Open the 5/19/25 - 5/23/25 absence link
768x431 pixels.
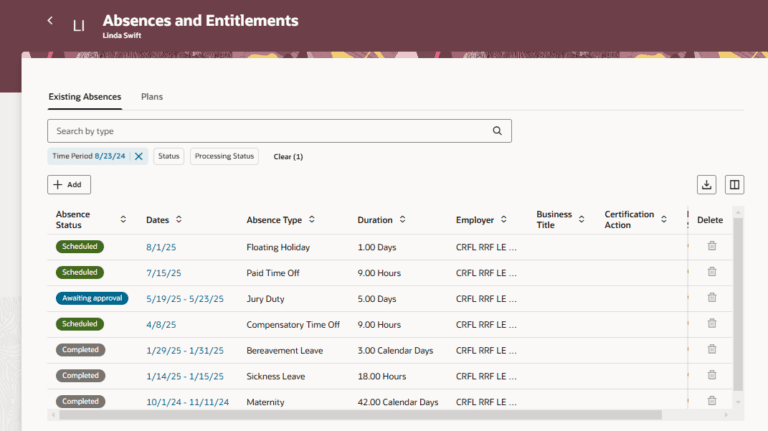pos(185,298)
